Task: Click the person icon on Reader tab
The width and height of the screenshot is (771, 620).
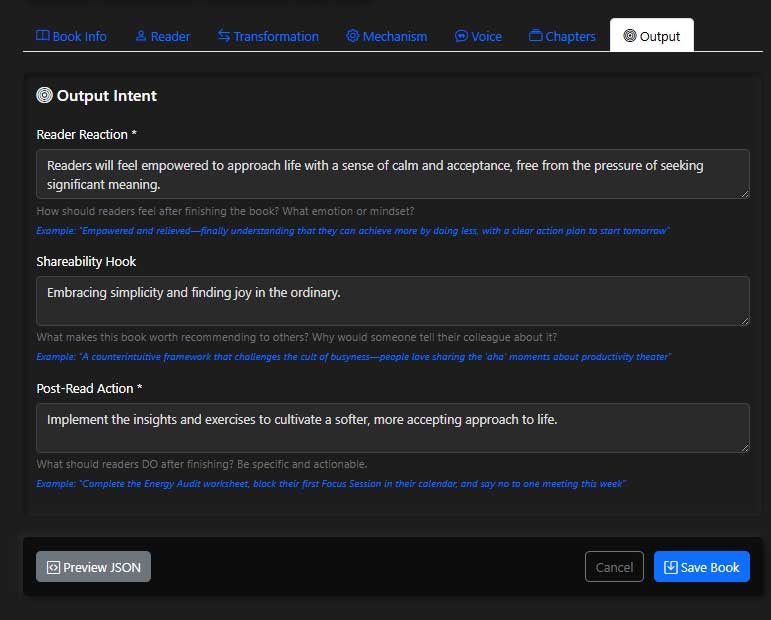Action: 141,36
